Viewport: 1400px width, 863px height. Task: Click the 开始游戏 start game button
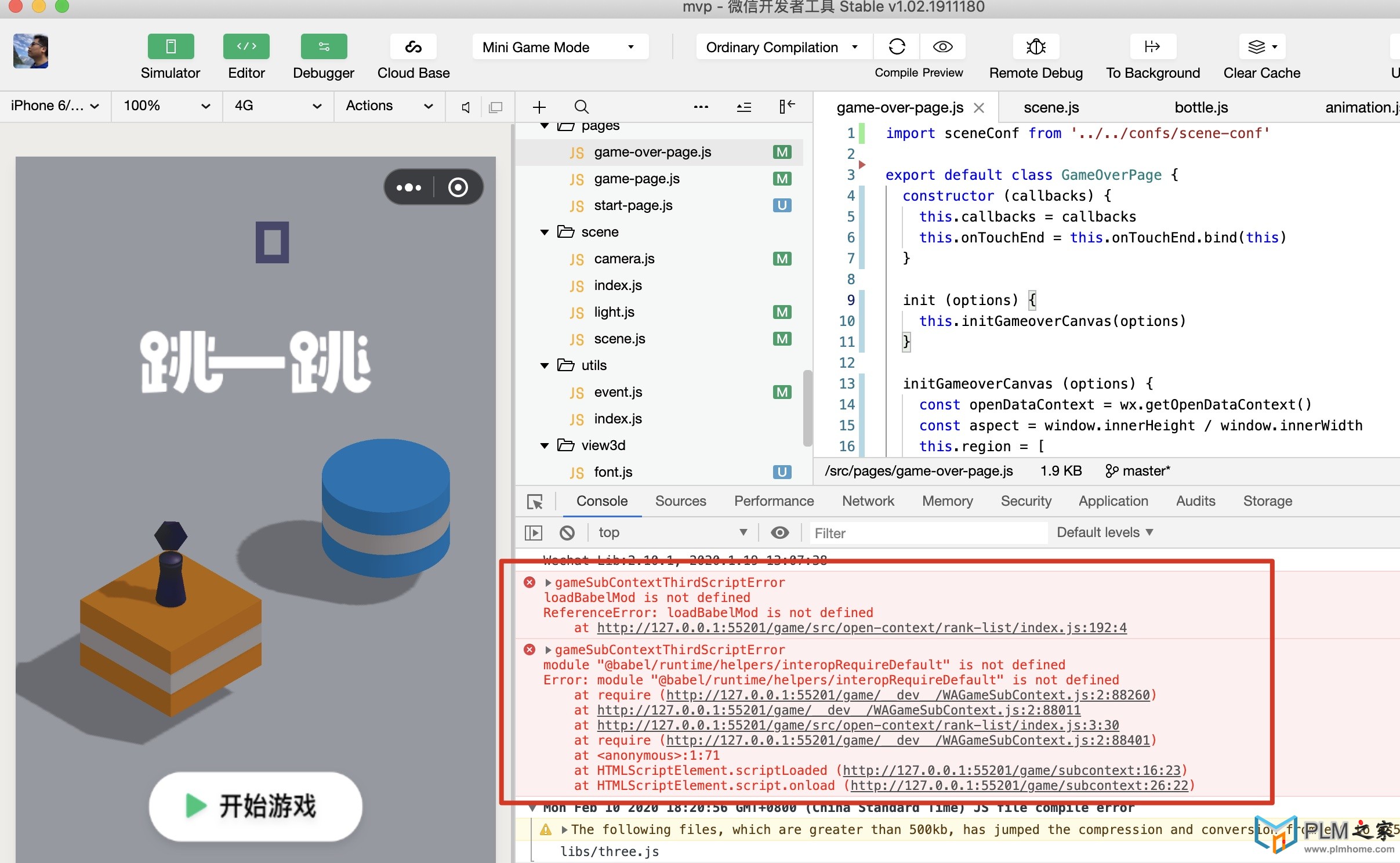255,806
